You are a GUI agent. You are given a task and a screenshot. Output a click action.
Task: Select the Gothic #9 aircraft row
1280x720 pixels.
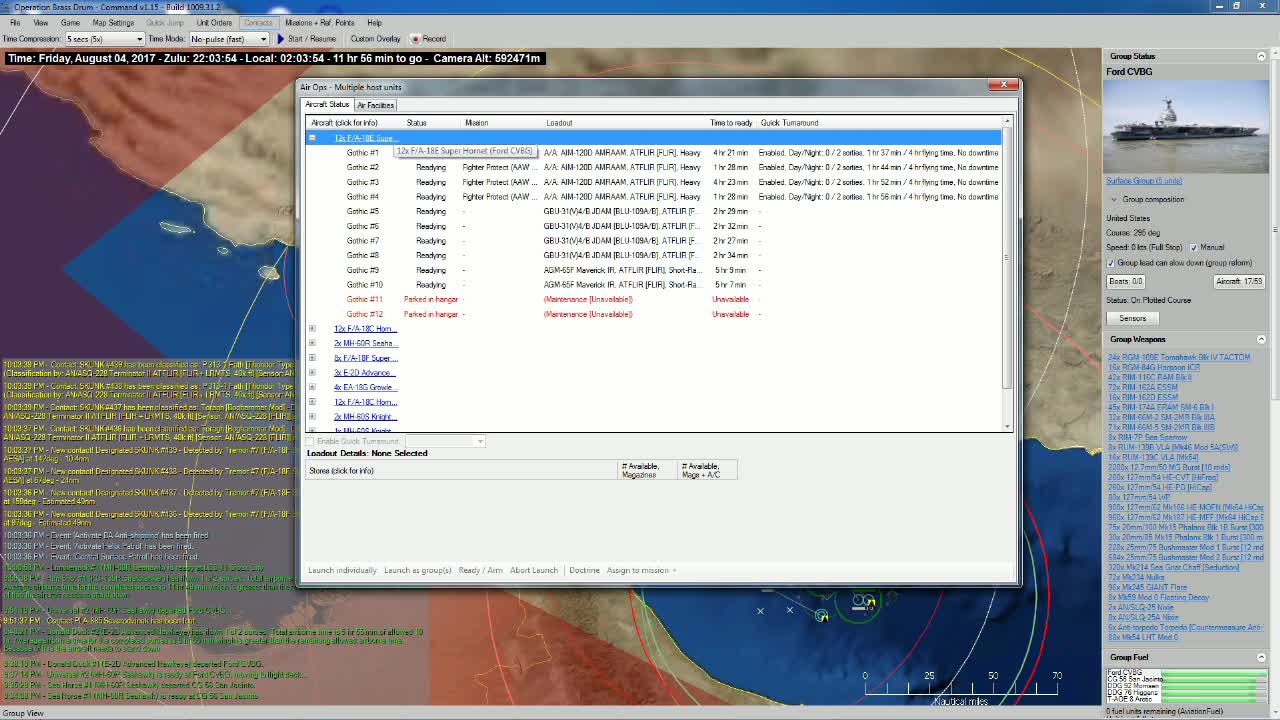654,270
